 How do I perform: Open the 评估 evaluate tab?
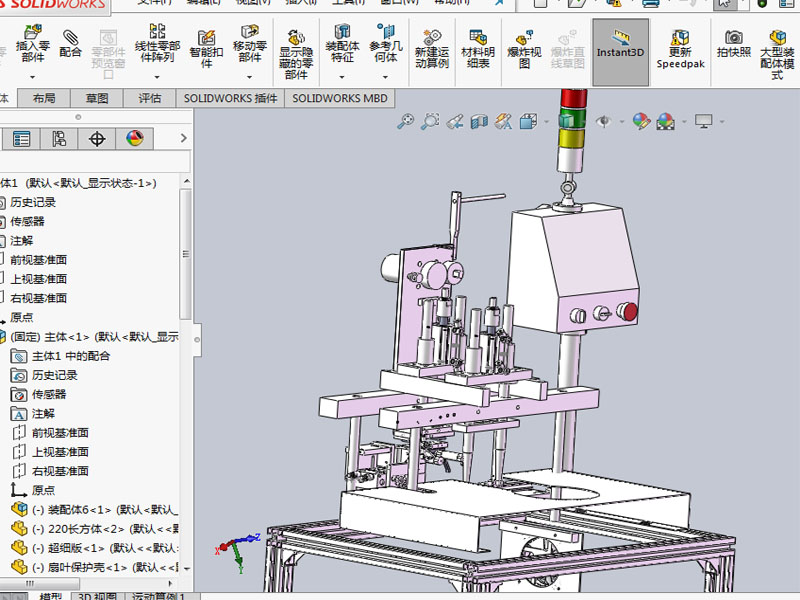149,98
